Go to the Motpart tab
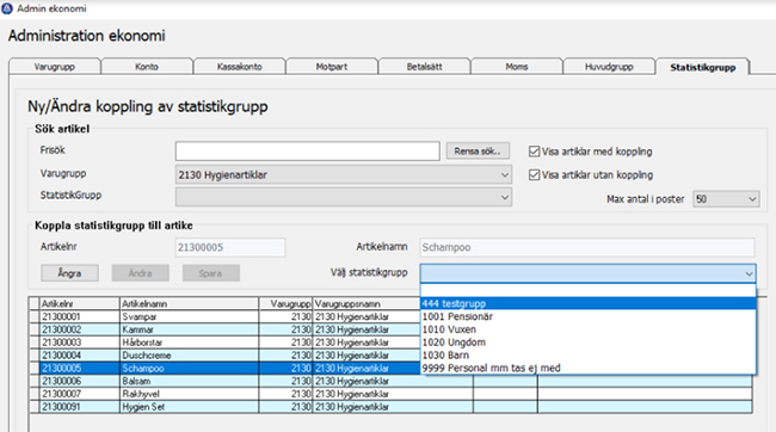The image size is (776, 432). (x=332, y=66)
